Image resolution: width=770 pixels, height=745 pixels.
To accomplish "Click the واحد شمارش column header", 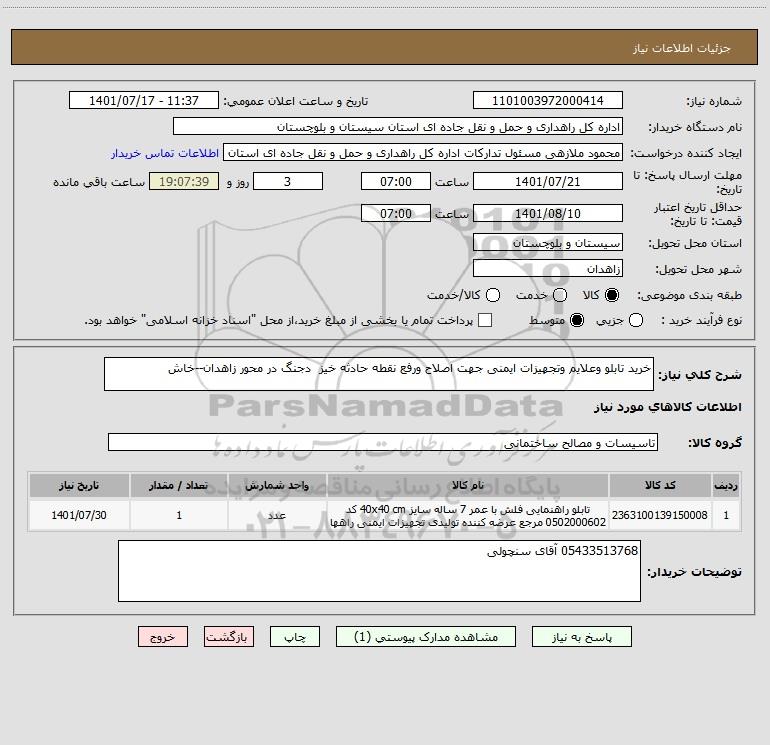I will tap(277, 485).
